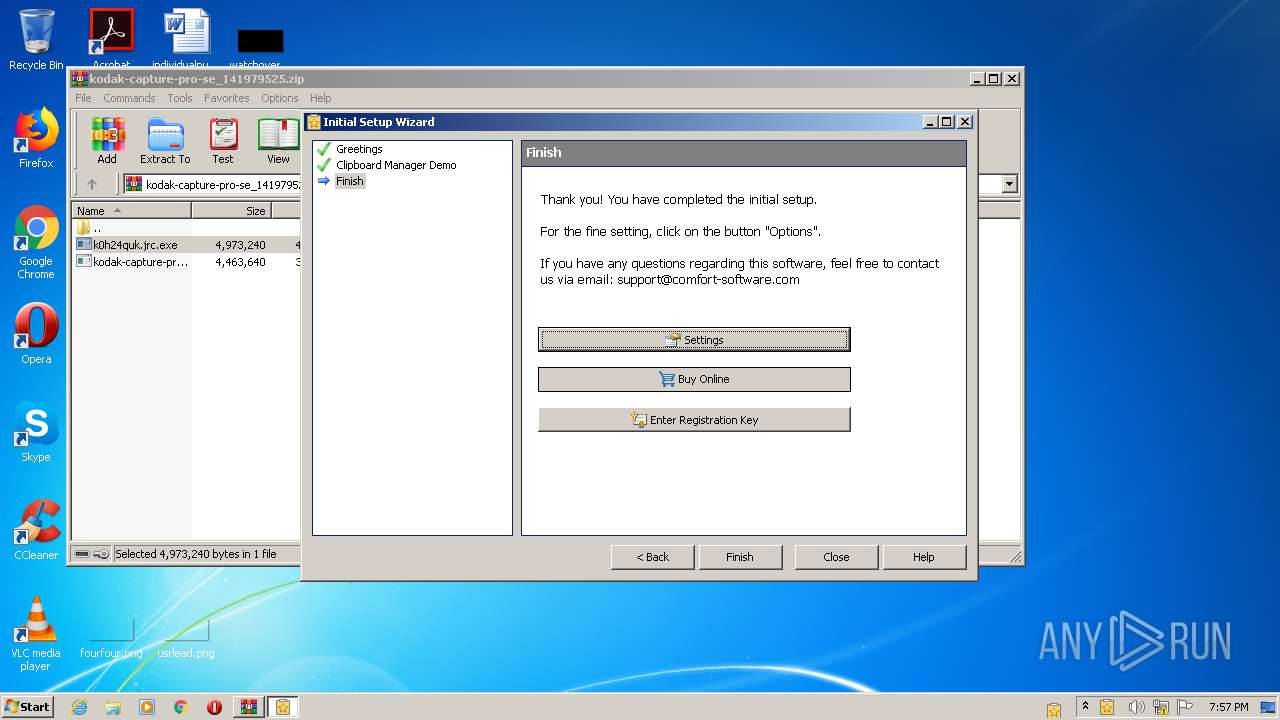Image resolution: width=1280 pixels, height=720 pixels.
Task: Click taskbar clock 7:57 PM
Action: pyautogui.click(x=1229, y=707)
